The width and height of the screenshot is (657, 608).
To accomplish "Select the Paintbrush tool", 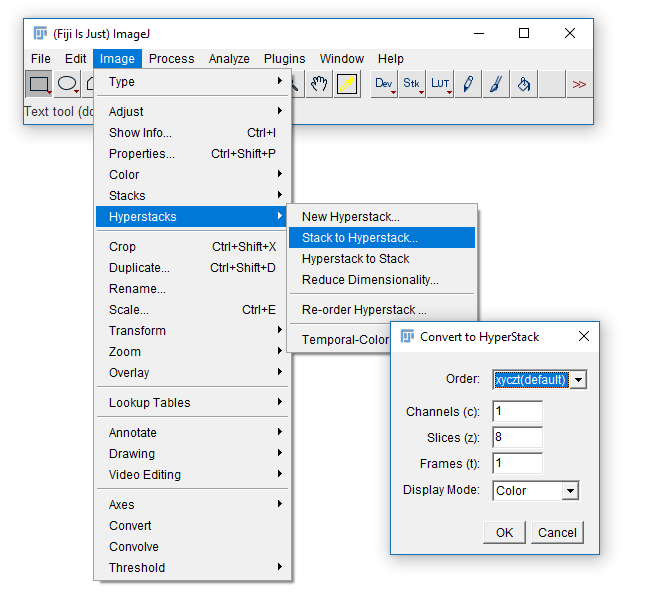I will click(x=496, y=84).
